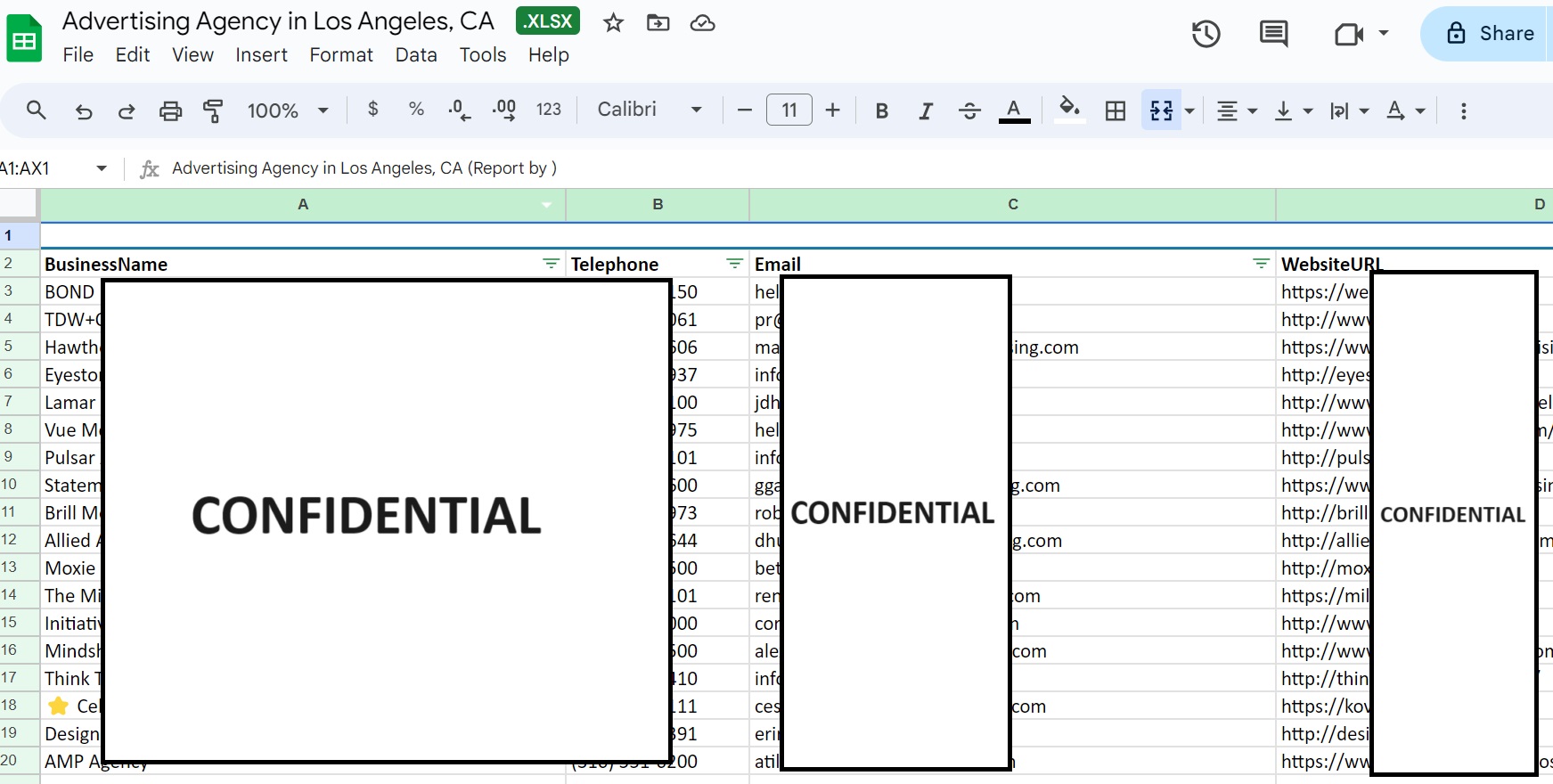The height and width of the screenshot is (784, 1553).
Task: Undo the last action
Action: tap(84, 110)
